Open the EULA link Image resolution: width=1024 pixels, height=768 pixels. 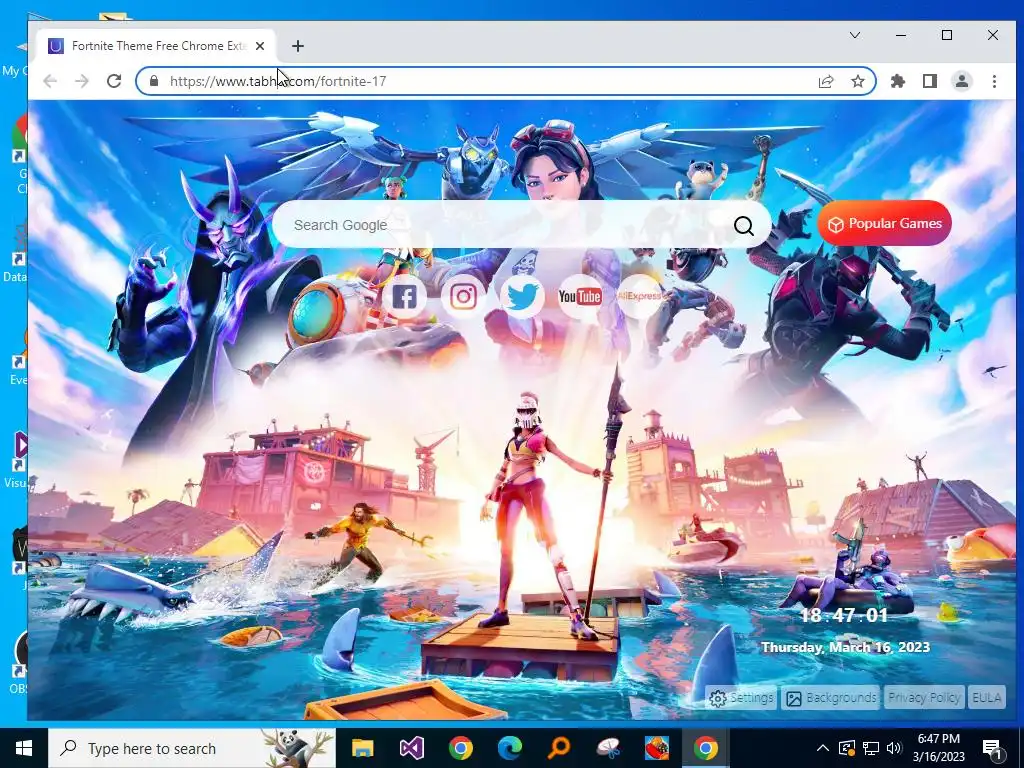(986, 697)
